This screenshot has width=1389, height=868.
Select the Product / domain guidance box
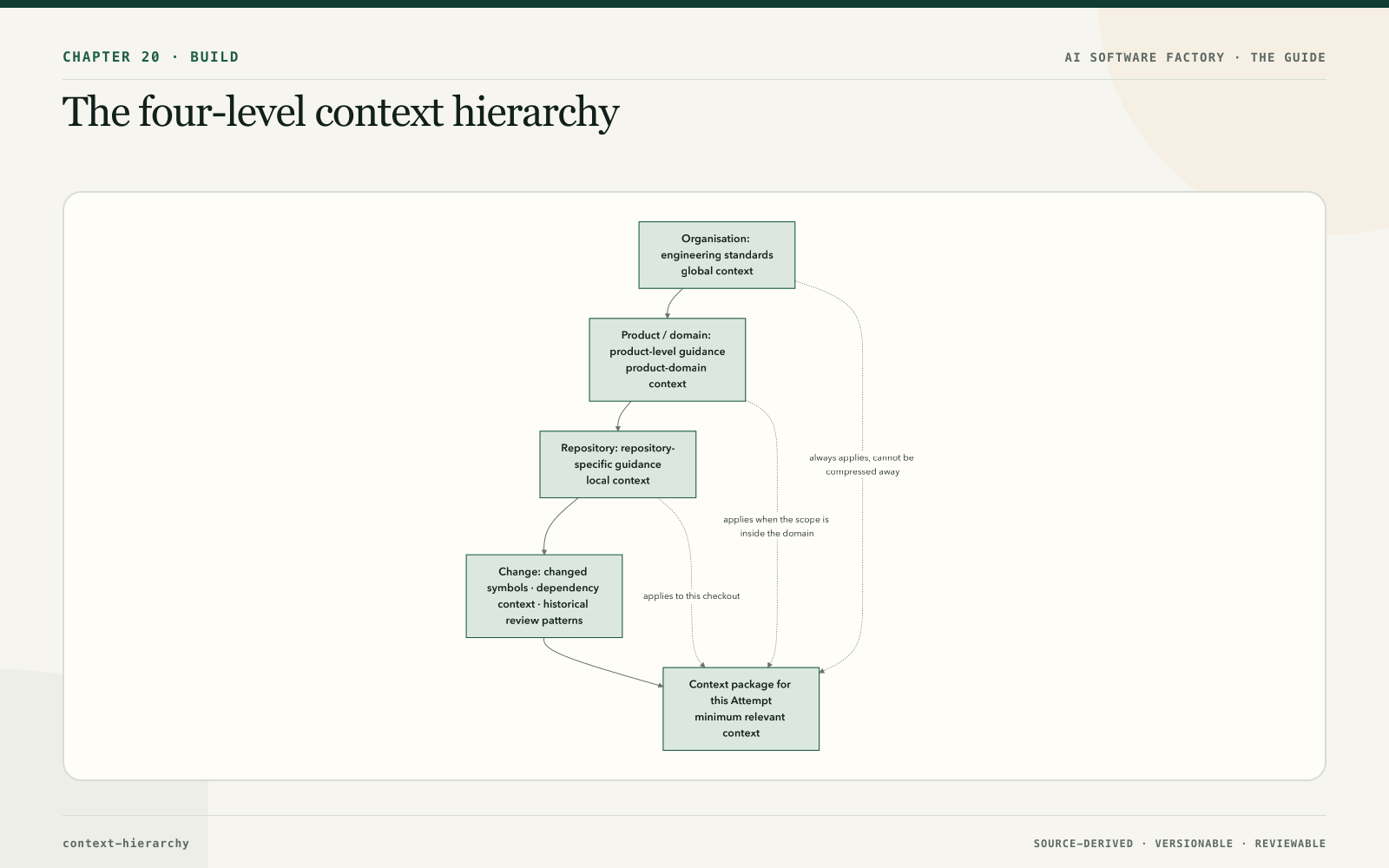point(668,359)
